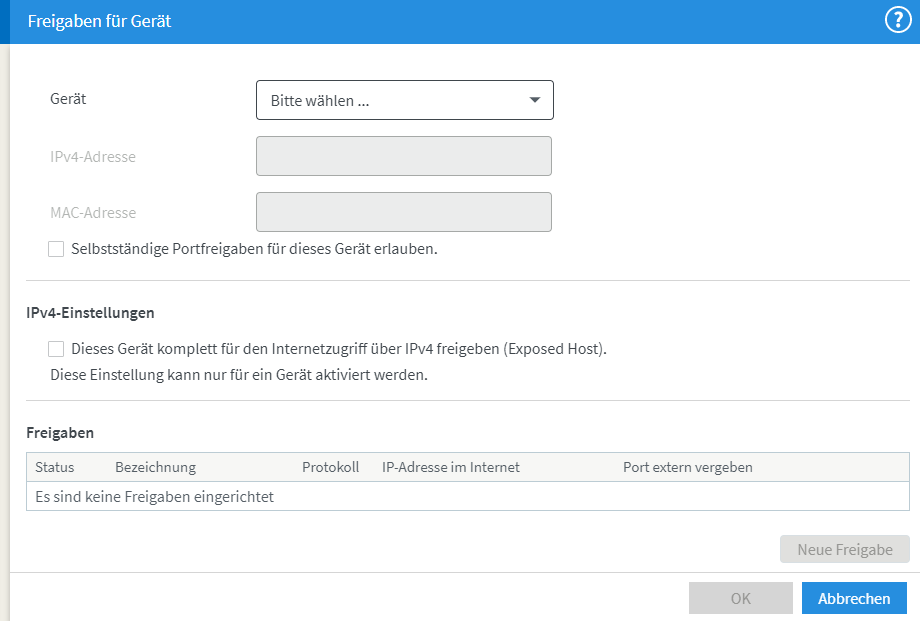Select the Status column header

(55, 467)
